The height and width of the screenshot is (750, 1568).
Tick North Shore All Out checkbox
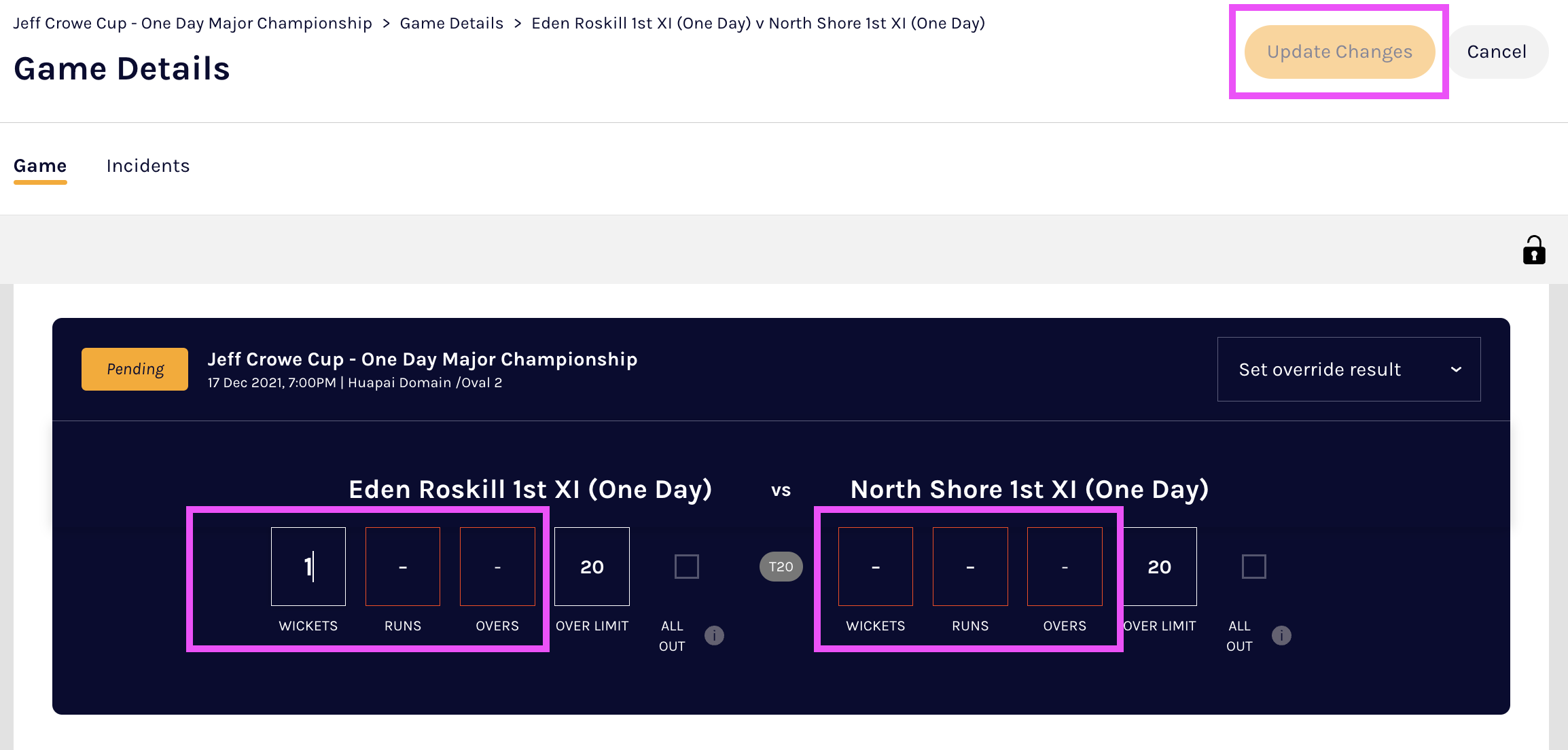coord(1253,567)
